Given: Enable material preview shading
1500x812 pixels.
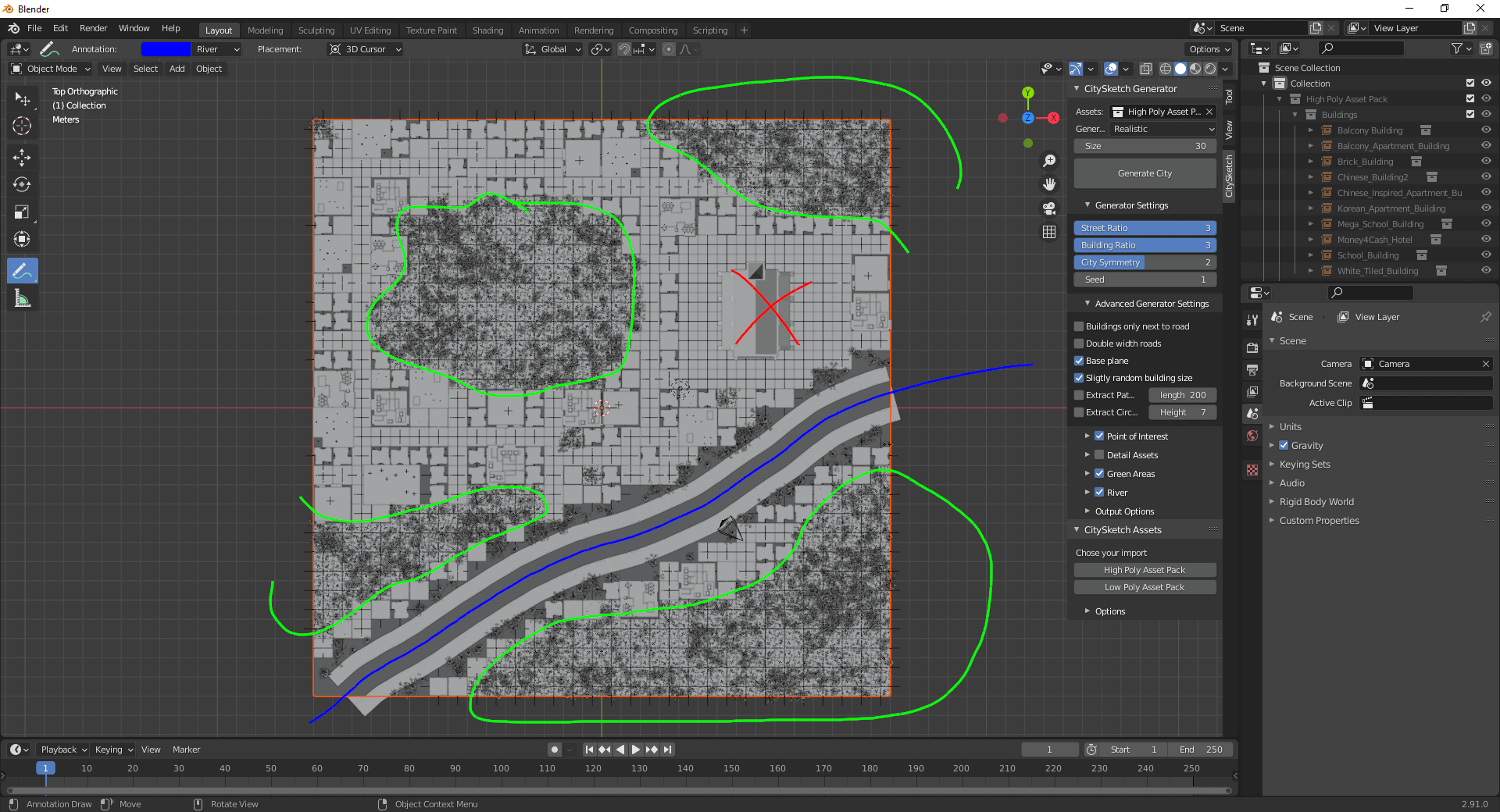Looking at the screenshot, I should (1195, 69).
